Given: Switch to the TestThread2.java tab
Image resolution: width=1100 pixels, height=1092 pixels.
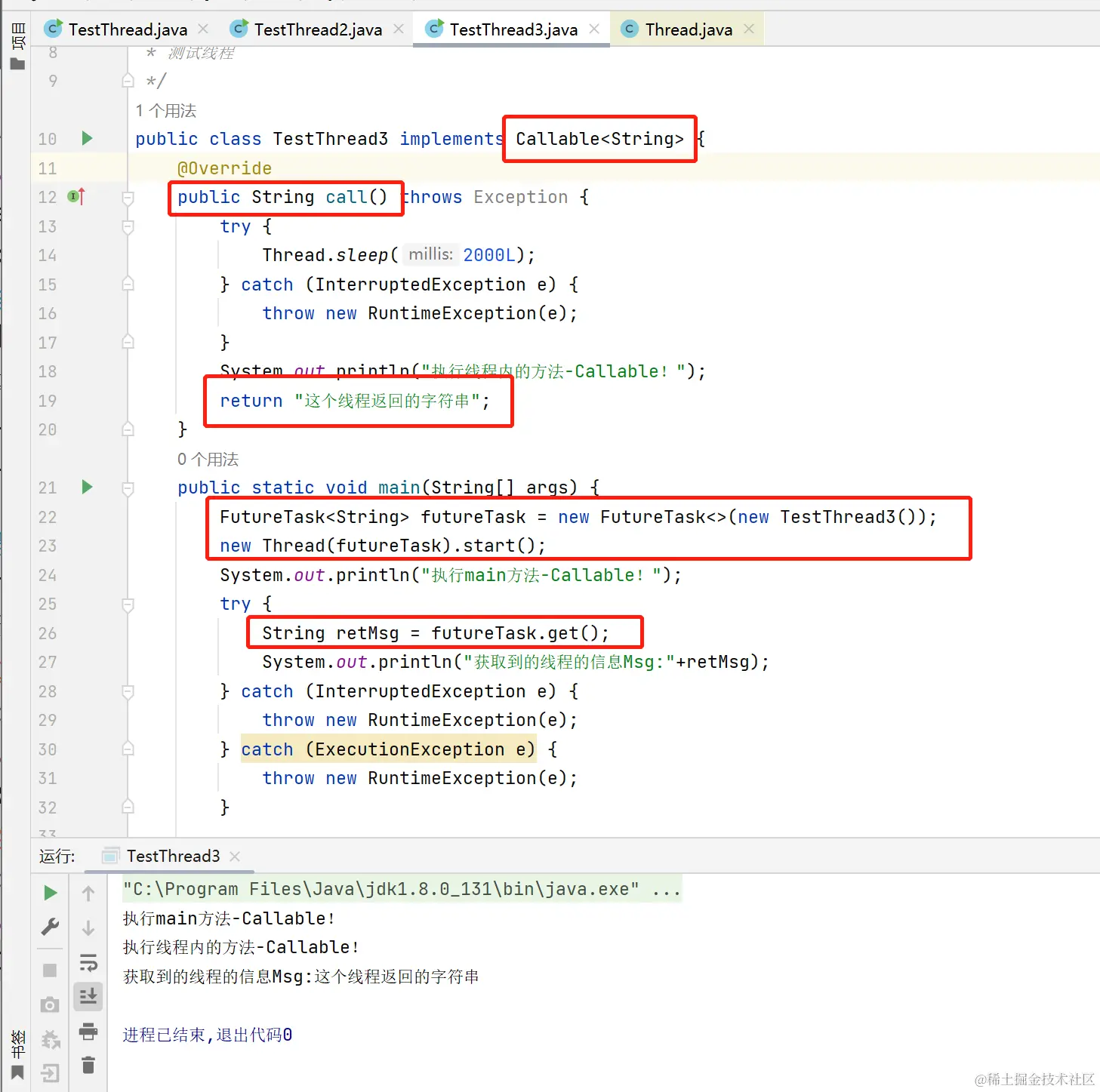Looking at the screenshot, I should 318,29.
